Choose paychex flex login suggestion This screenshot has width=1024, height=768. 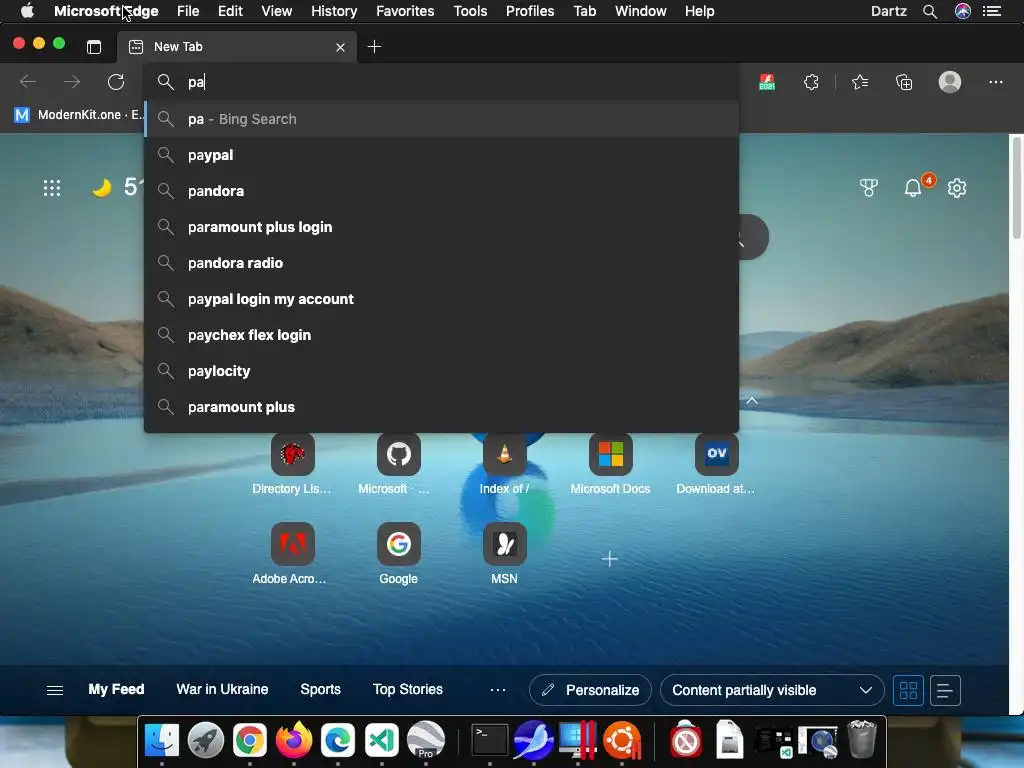point(441,335)
